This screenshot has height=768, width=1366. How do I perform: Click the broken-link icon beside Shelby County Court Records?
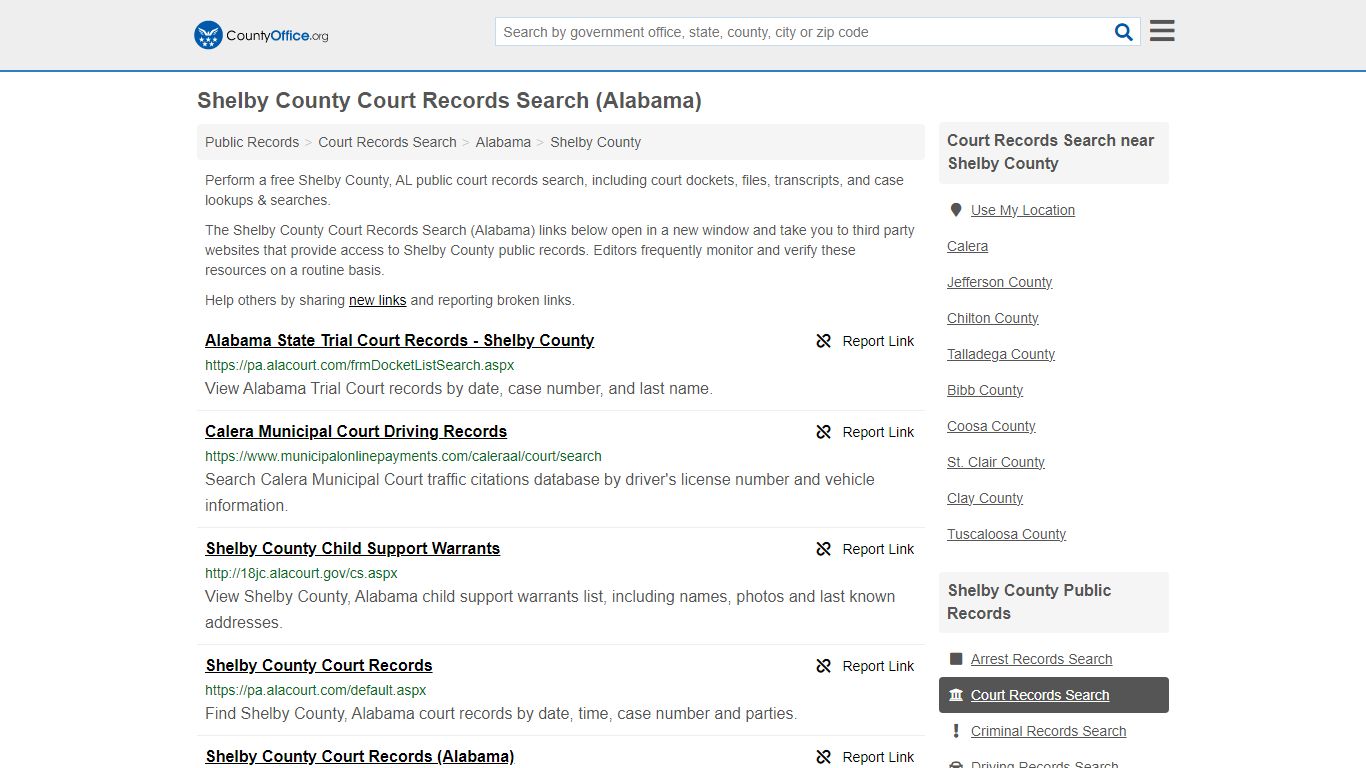[x=824, y=666]
